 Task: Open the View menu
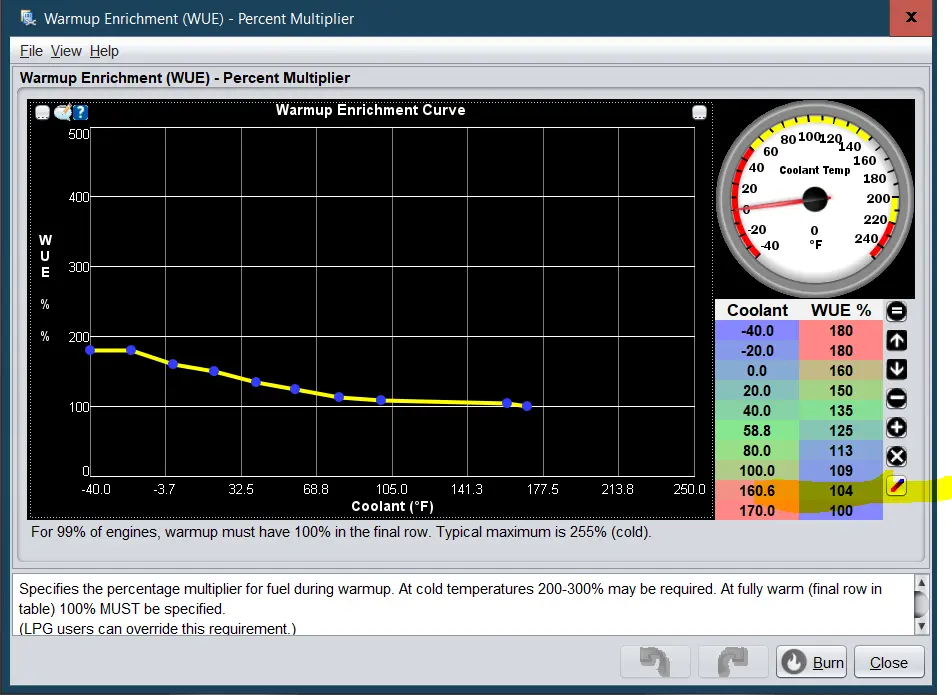[66, 51]
